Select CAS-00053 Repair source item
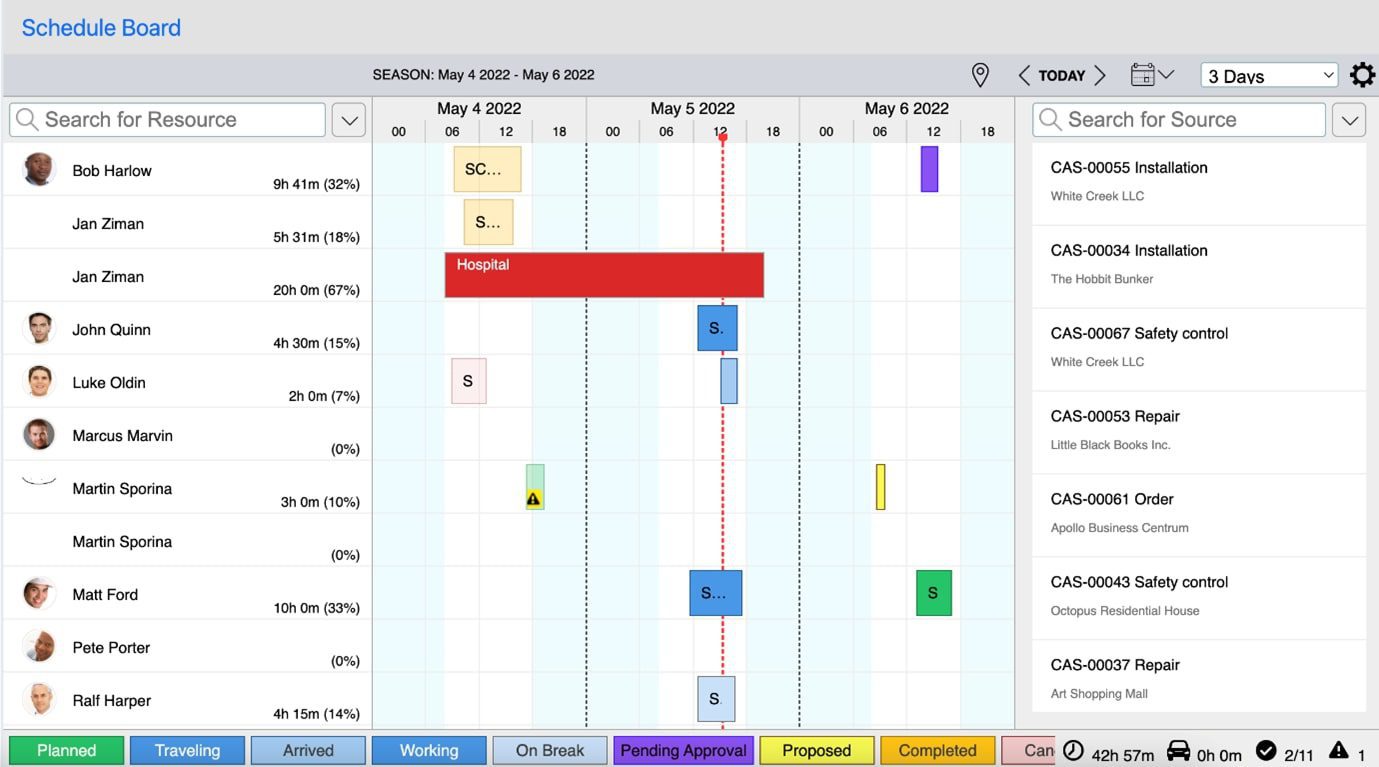Image resolution: width=1379 pixels, height=767 pixels. point(1198,430)
